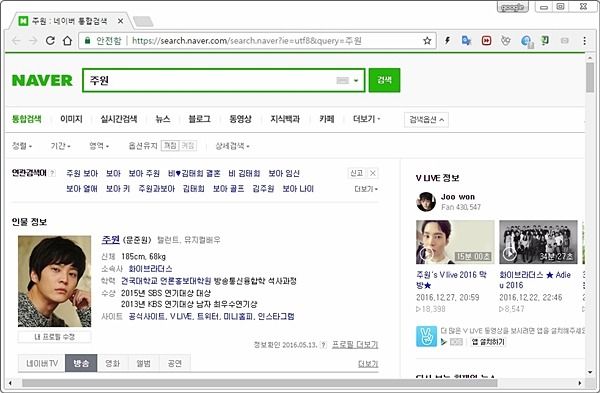This screenshot has width=600, height=393.
Task: Click 주원 profile photo
Action: coord(54,281)
